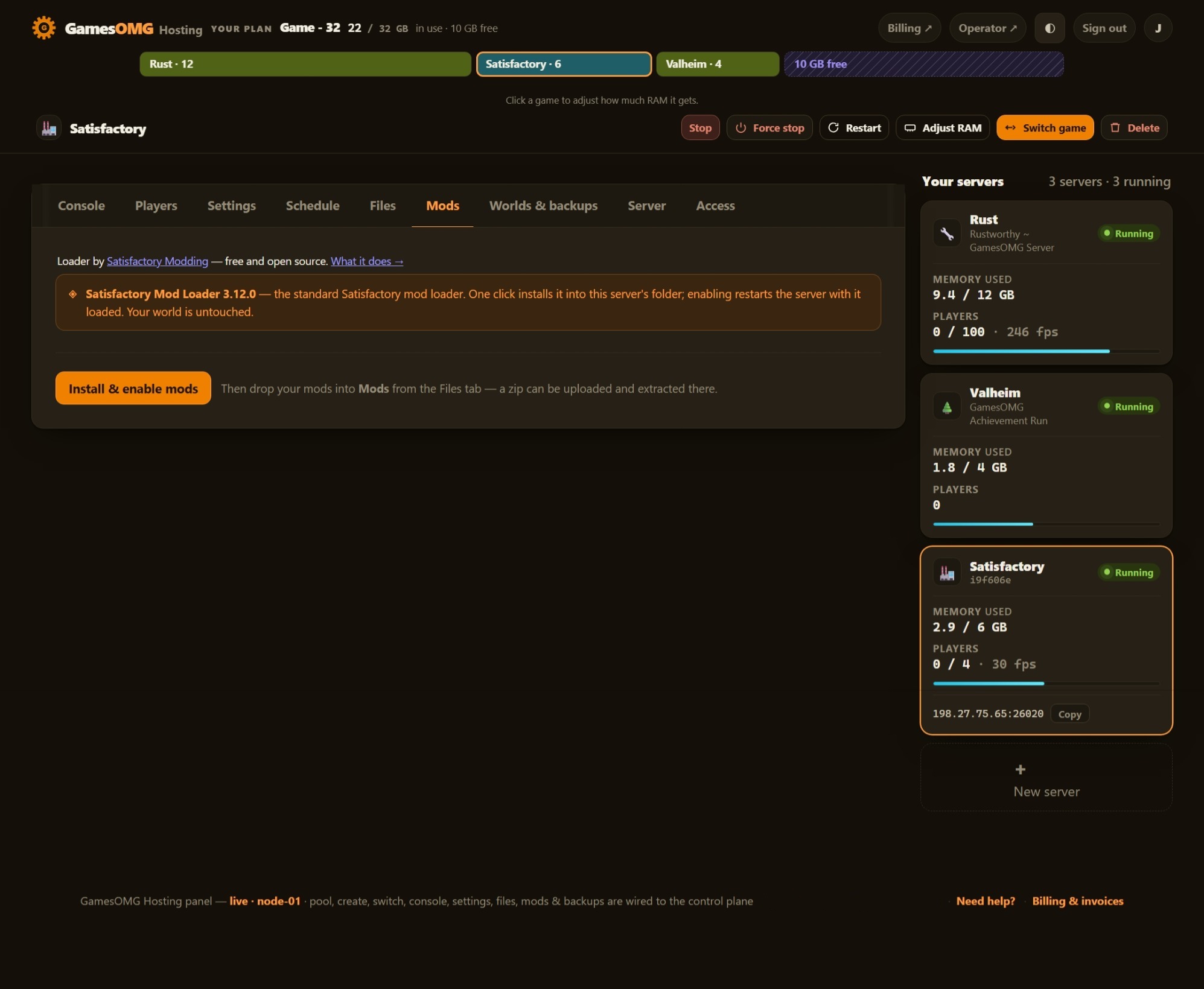The height and width of the screenshot is (989, 1204).
Task: Open the Schedule tab
Action: (x=313, y=206)
